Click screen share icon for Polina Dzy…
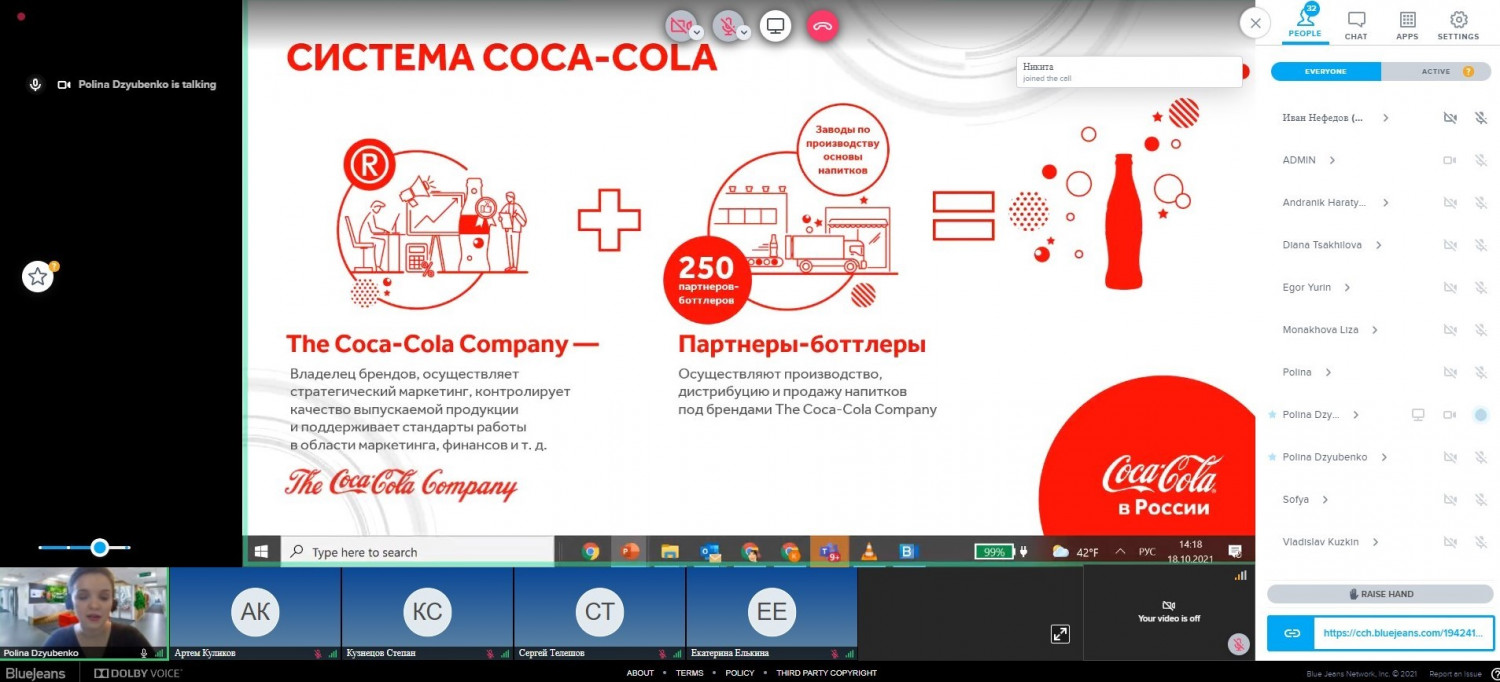Viewport: 1500px width, 682px height. [1418, 414]
